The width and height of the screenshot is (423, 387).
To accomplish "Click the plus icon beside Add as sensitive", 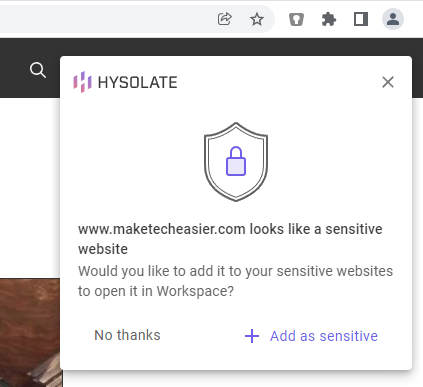I will [x=252, y=336].
